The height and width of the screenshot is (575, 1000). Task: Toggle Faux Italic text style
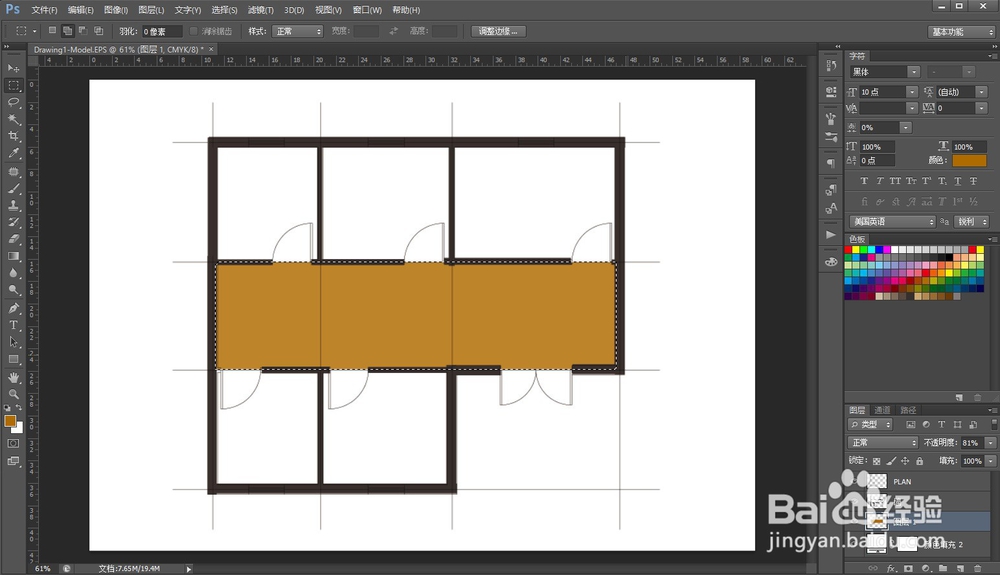[x=879, y=181]
